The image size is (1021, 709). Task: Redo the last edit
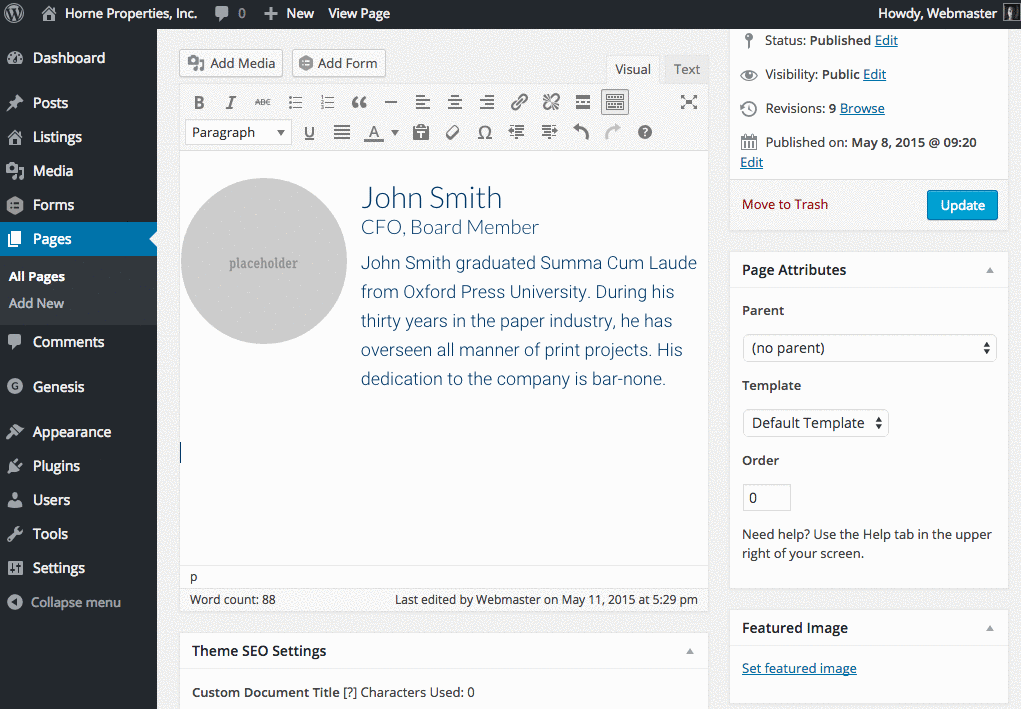click(613, 133)
